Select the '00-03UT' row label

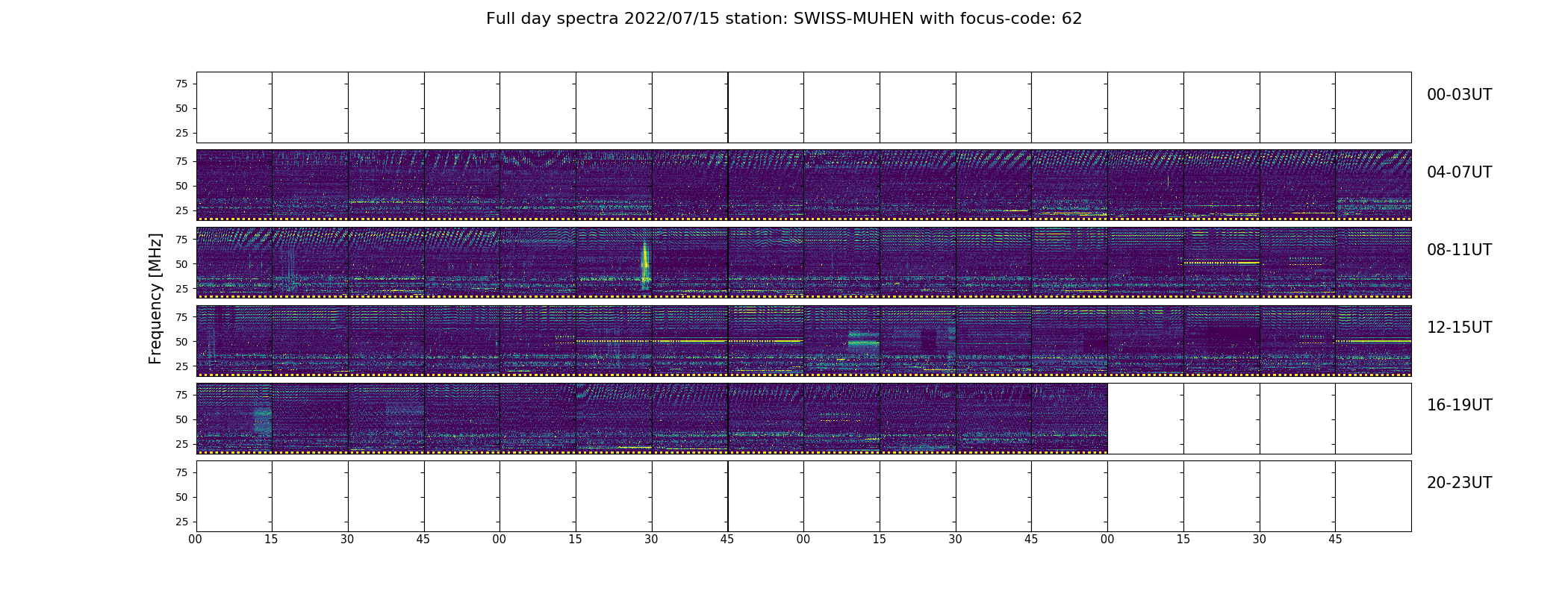click(x=1459, y=95)
